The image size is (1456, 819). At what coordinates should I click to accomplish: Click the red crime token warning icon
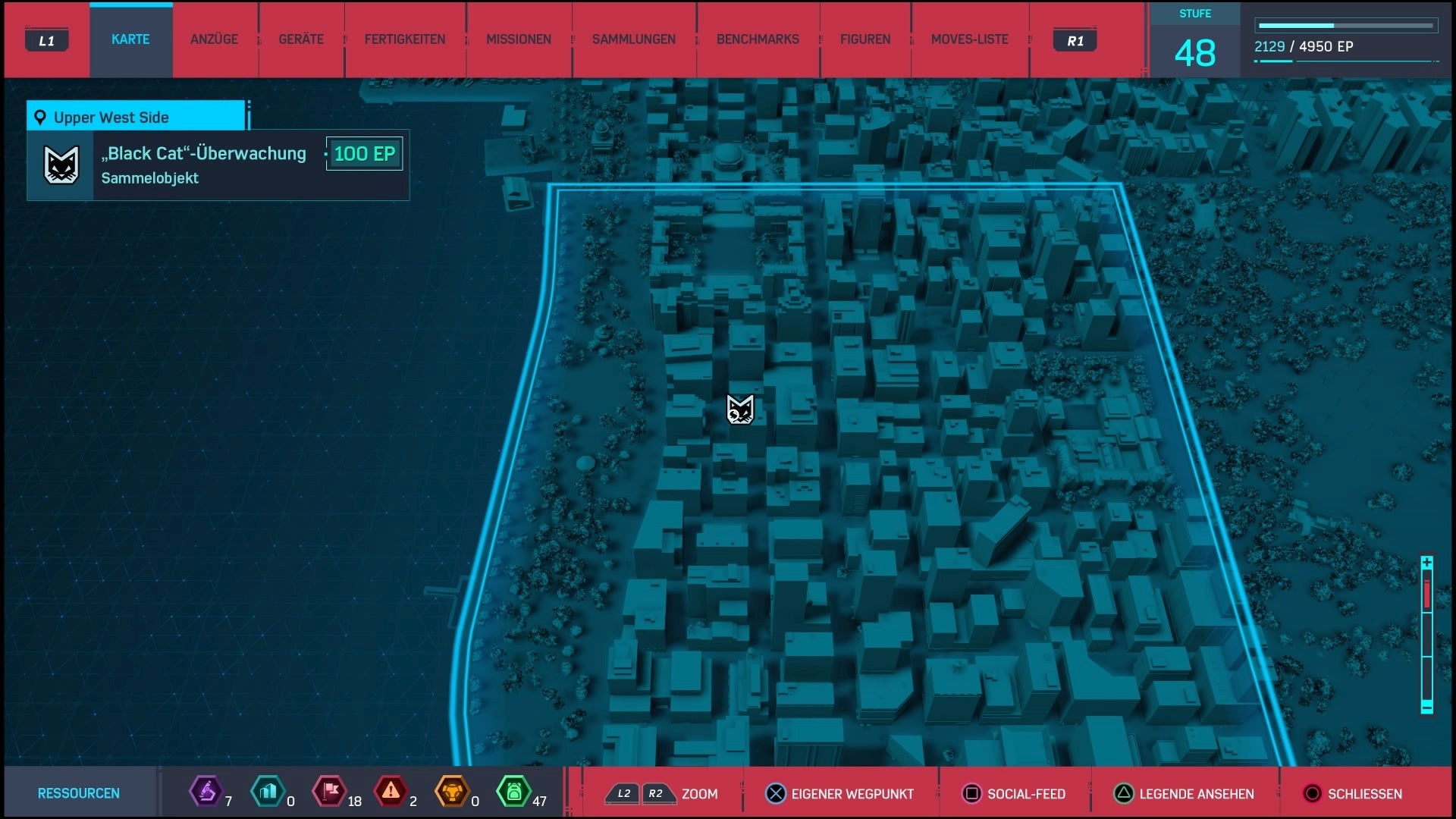pos(391,792)
